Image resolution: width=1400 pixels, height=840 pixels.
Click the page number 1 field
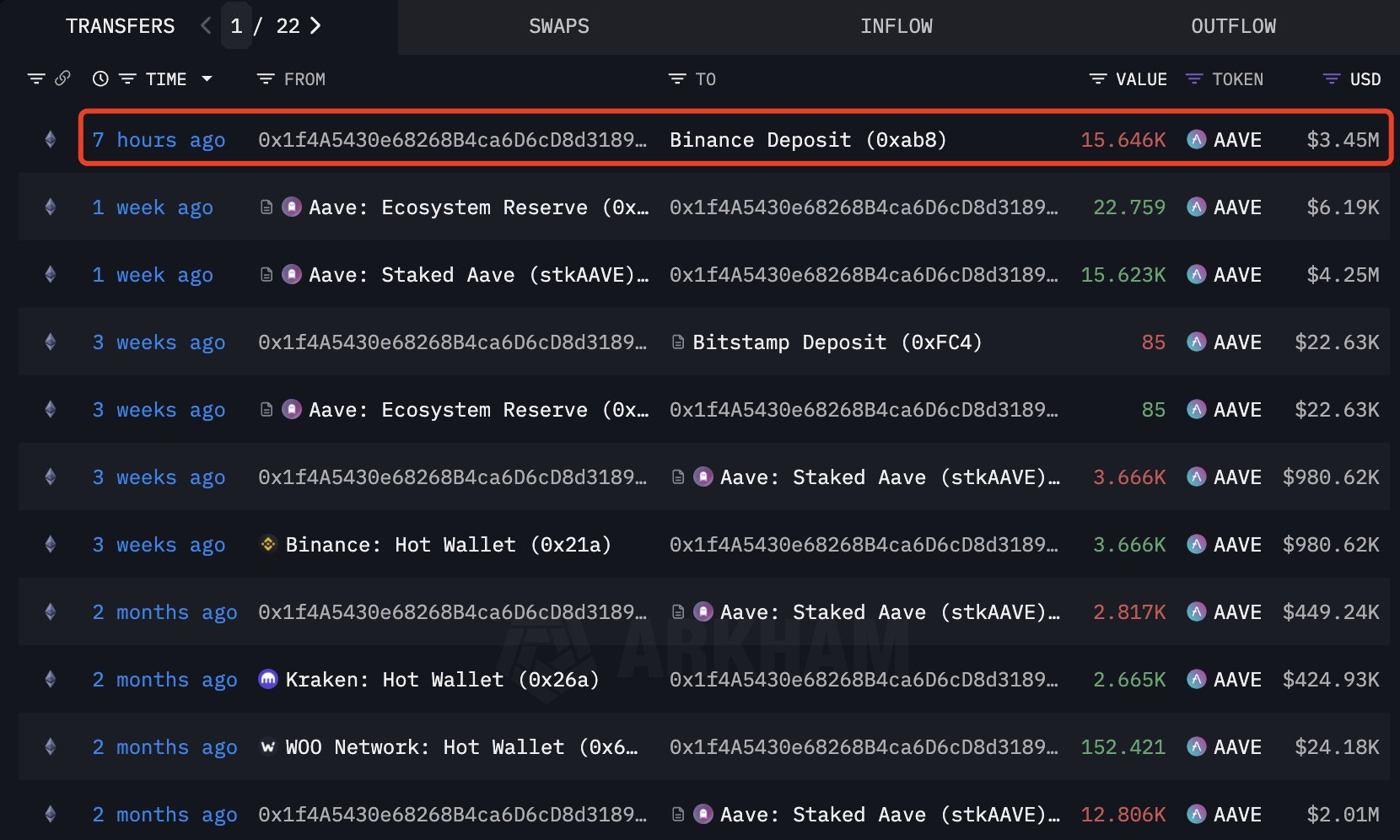pyautogui.click(x=236, y=26)
